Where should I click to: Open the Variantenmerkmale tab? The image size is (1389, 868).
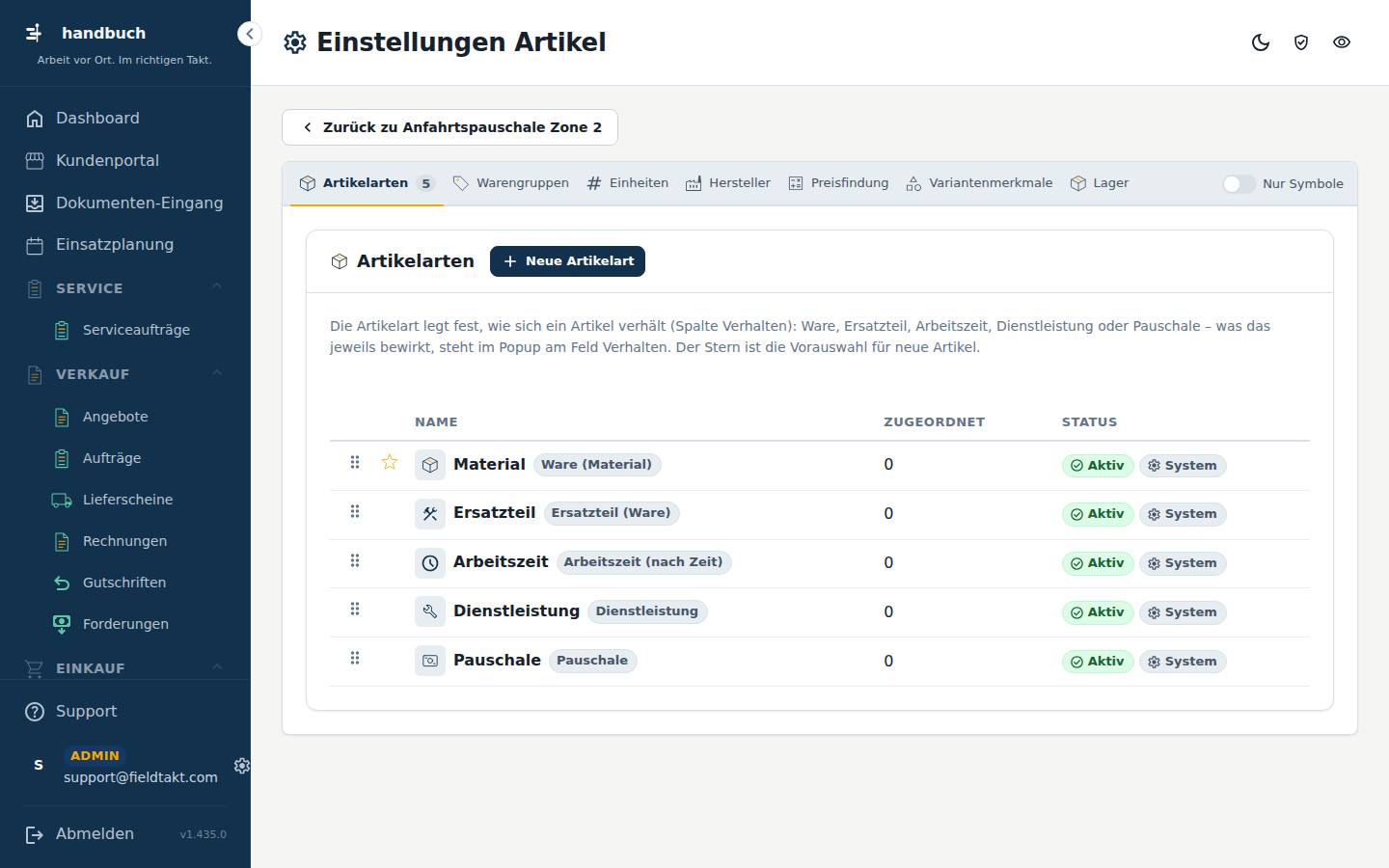[979, 183]
